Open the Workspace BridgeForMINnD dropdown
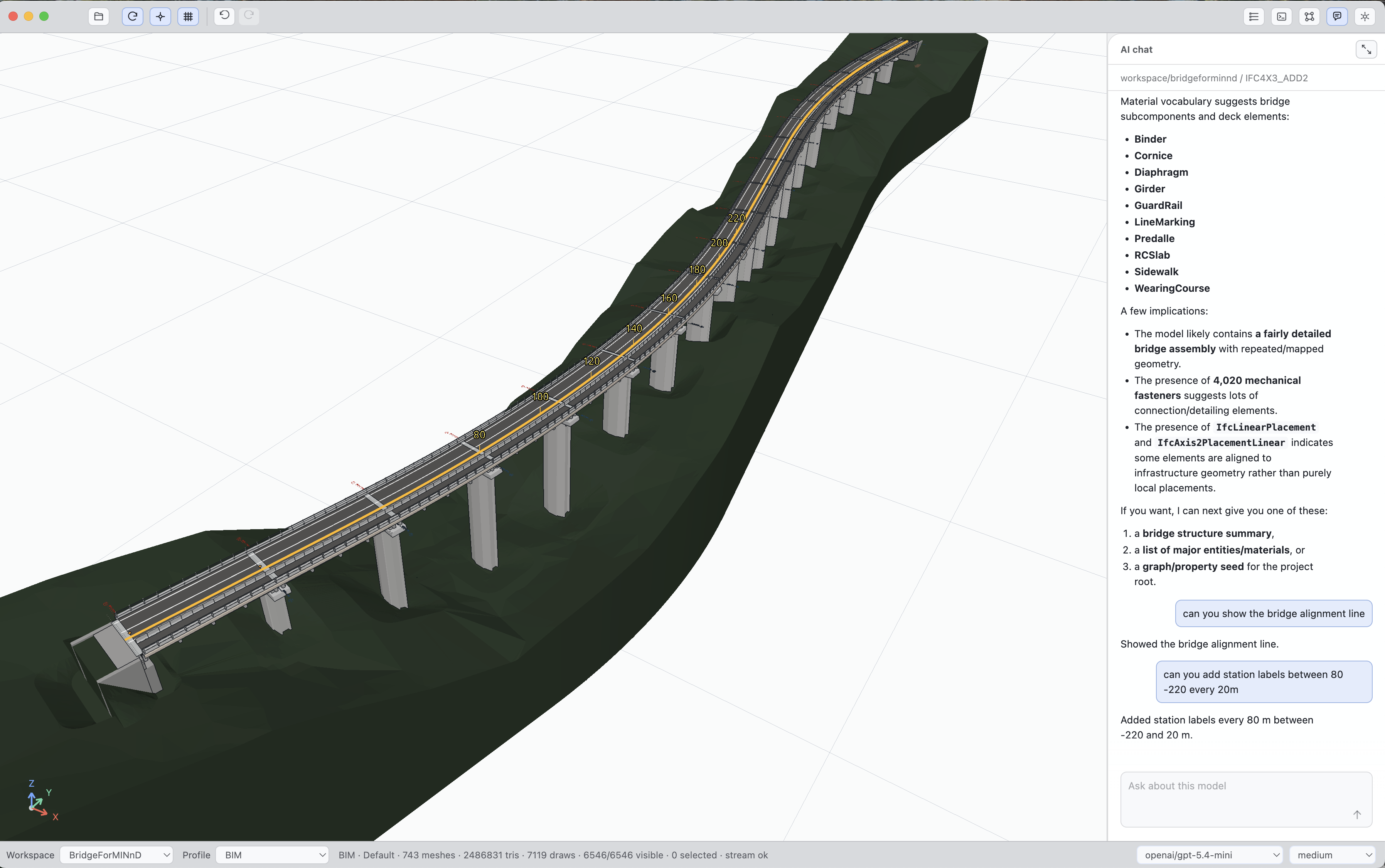This screenshot has height=868, width=1385. point(116,855)
